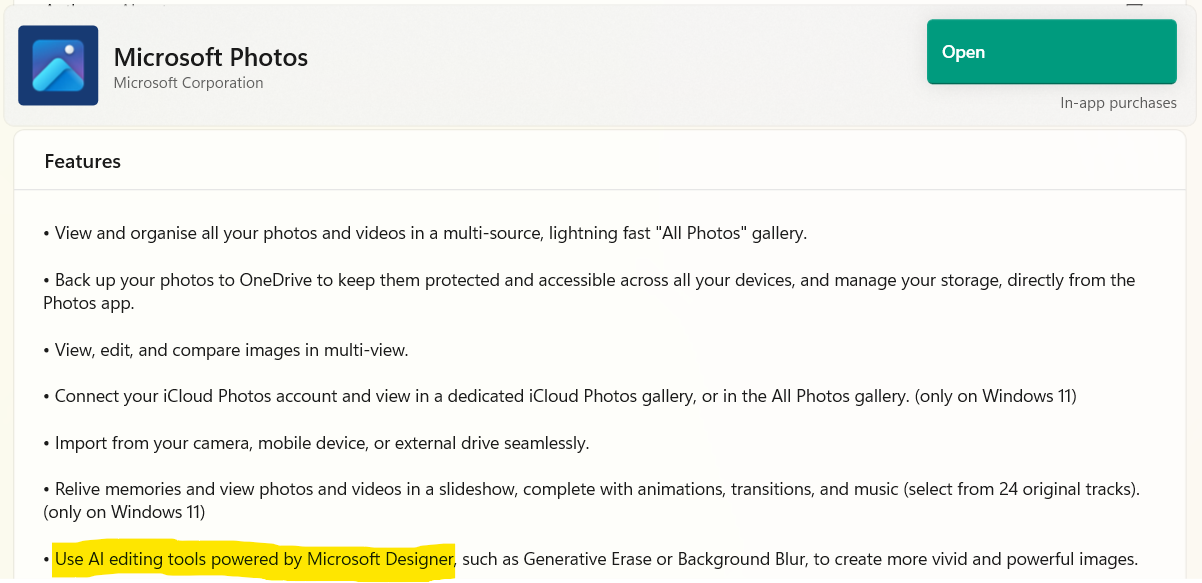
Task: Click the In-app purchases label
Action: [1119, 102]
